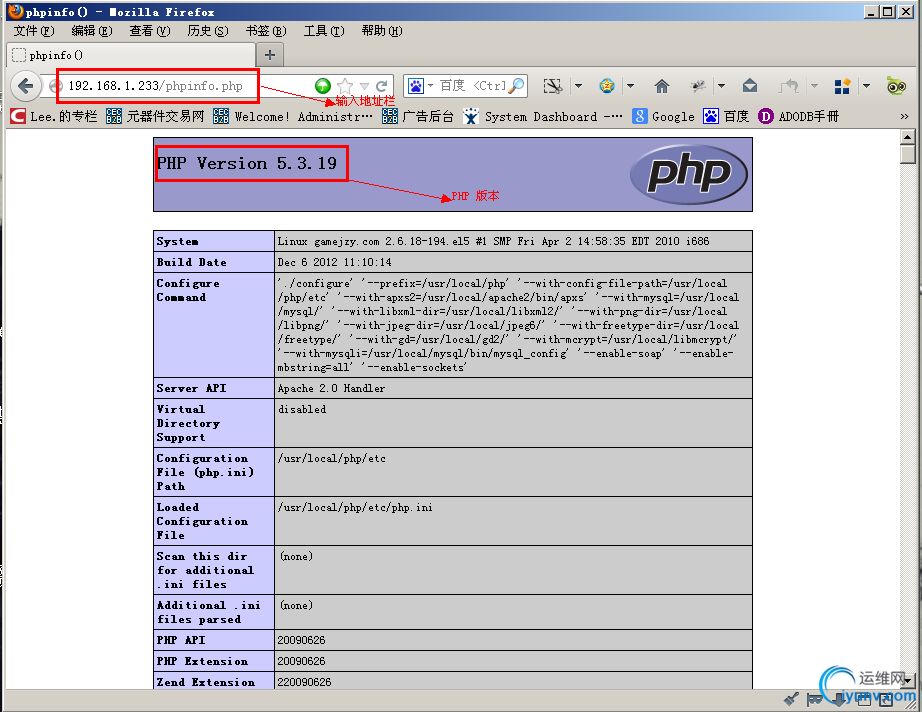This screenshot has height=712, width=922.
Task: Click '/usr/local/php/etc/php.ini' value
Action: click(355, 507)
